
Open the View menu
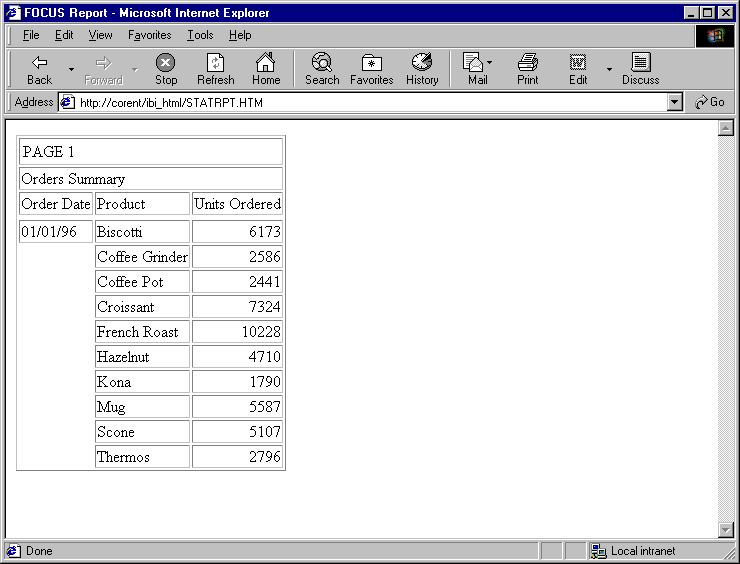click(101, 35)
